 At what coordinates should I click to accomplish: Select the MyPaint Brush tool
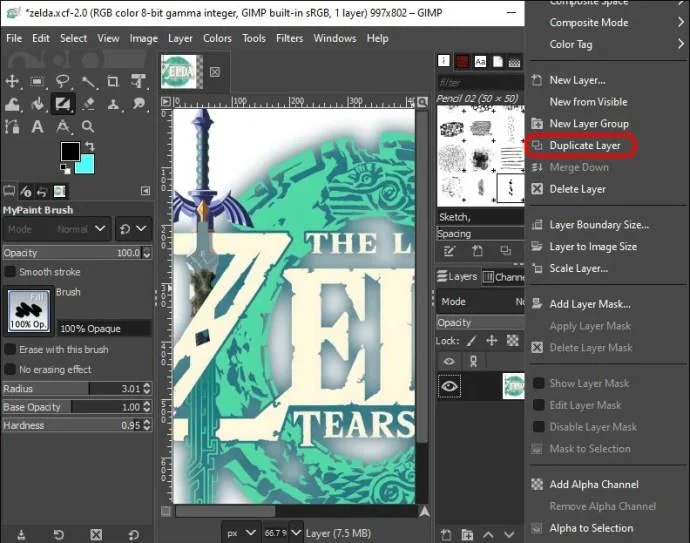coord(62,104)
